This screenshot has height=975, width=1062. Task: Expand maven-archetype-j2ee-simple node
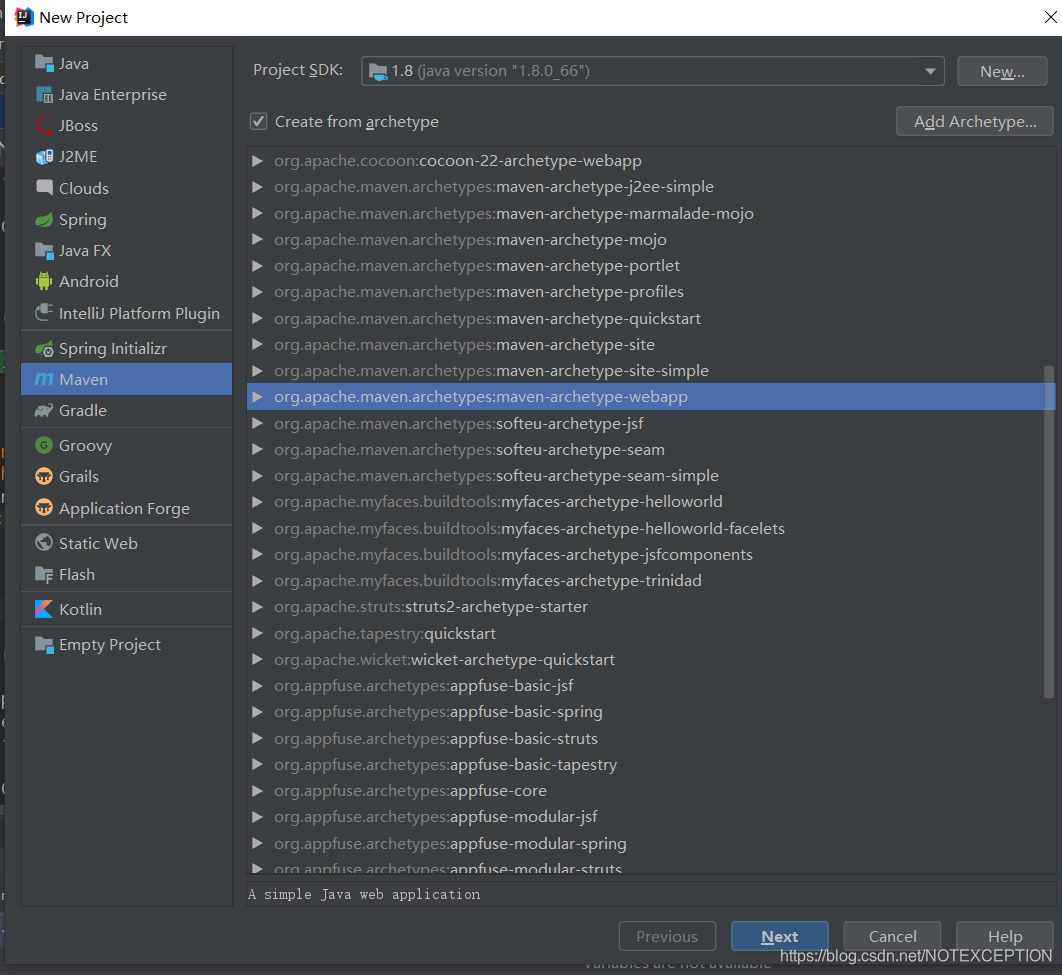pos(257,187)
